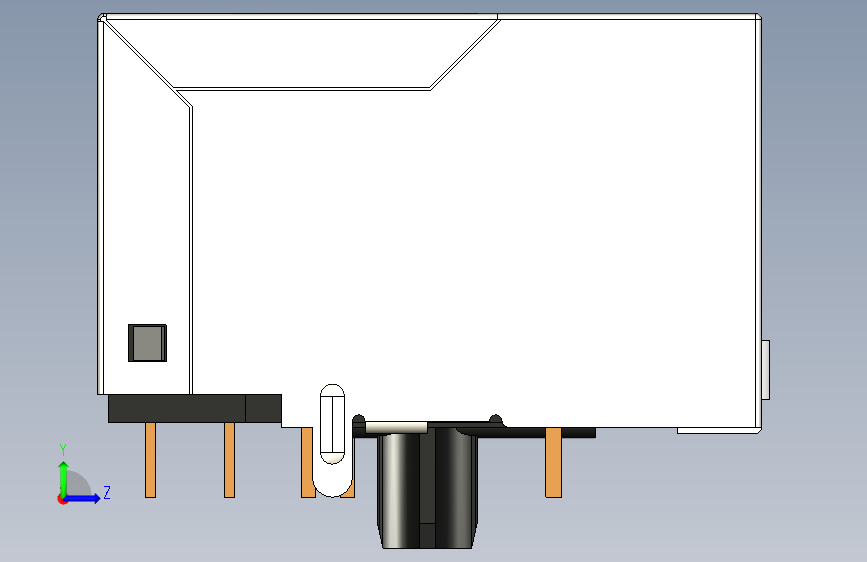Click the blue Z axis arrow of triad

tap(82, 498)
